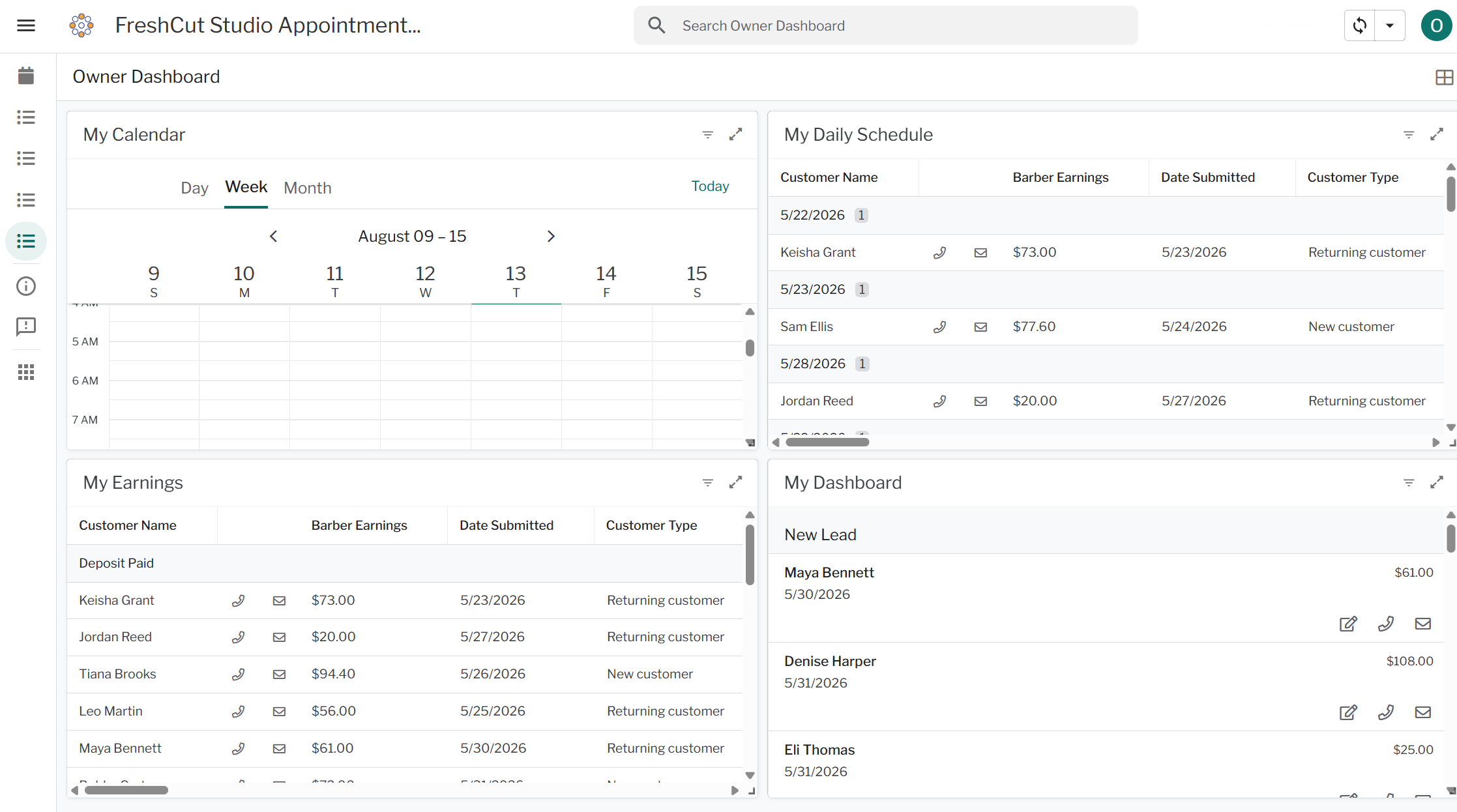1457x812 pixels.
Task: Call Leo Martin in My Earnings
Action: (x=238, y=712)
